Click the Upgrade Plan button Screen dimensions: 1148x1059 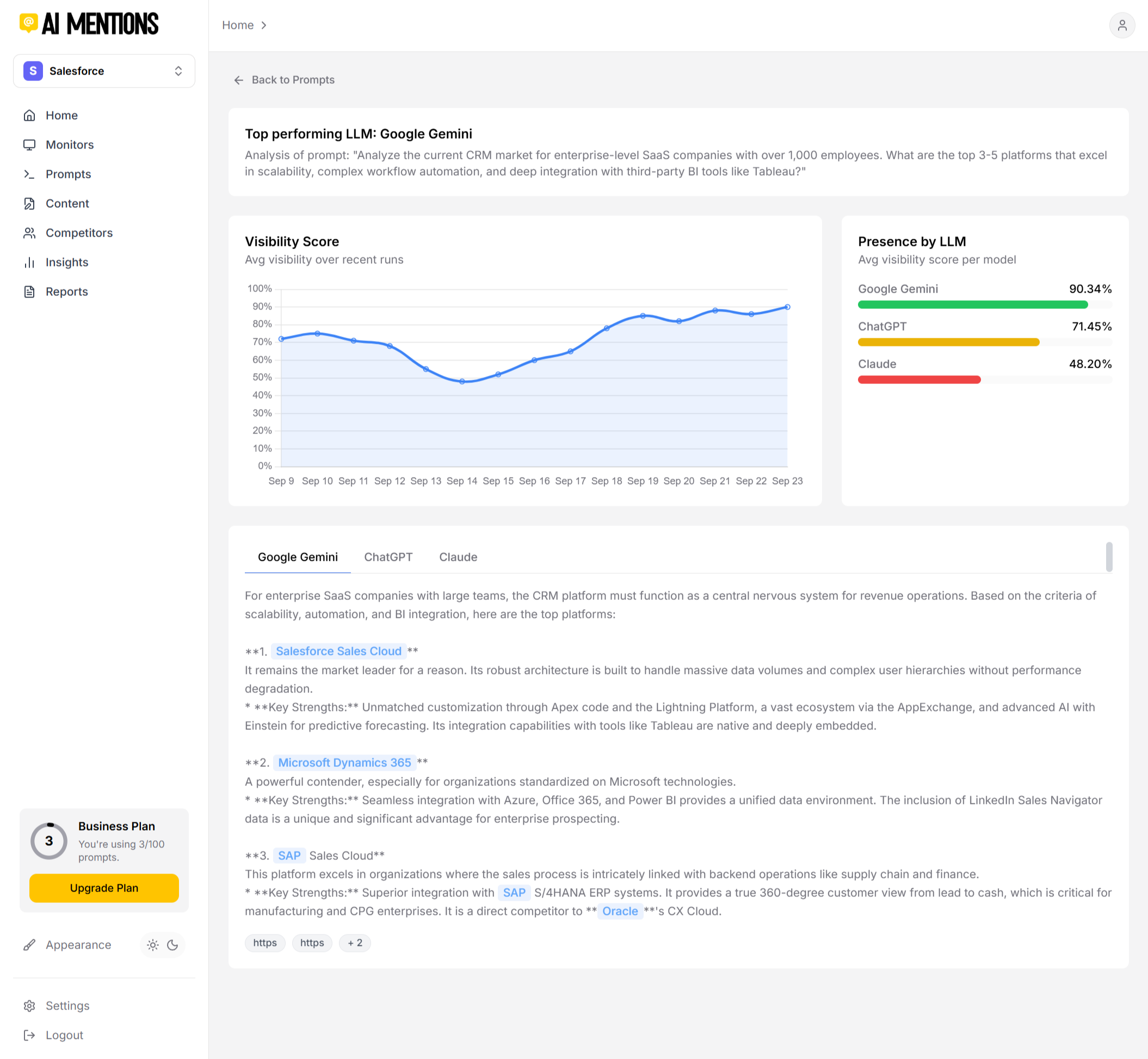(x=104, y=888)
